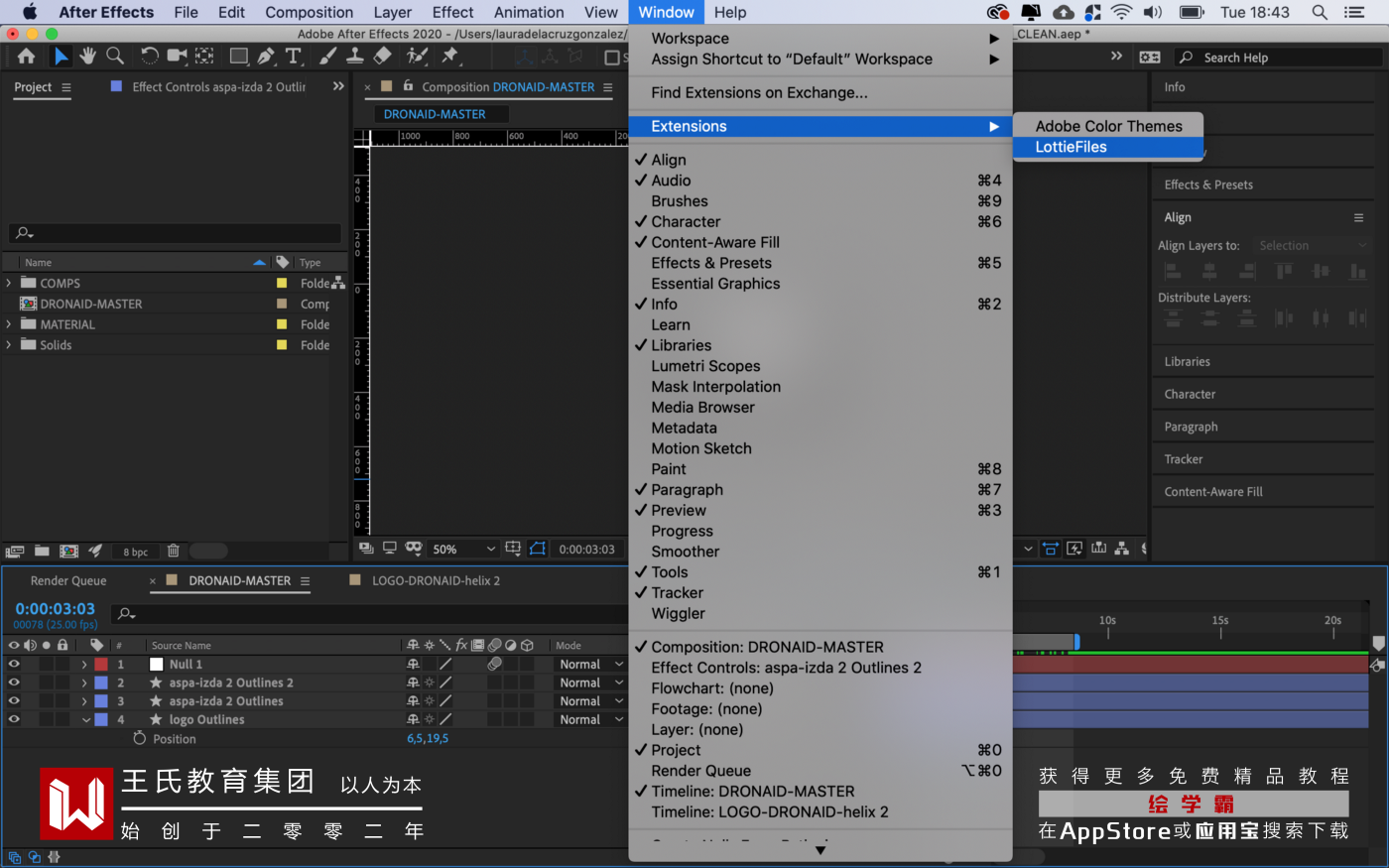Choose LottieFiles from Extensions submenu
The image size is (1389, 868).
(x=1108, y=147)
